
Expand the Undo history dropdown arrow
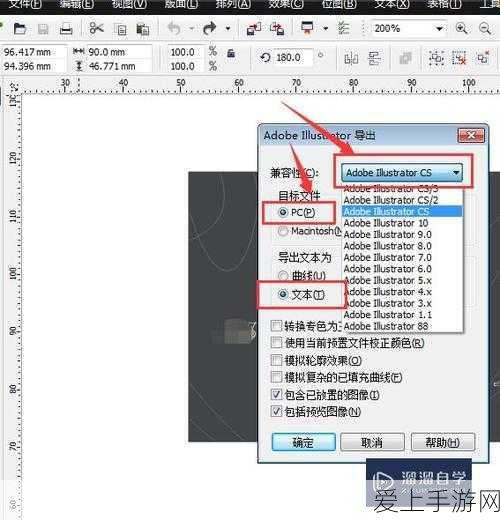[x=192, y=29]
